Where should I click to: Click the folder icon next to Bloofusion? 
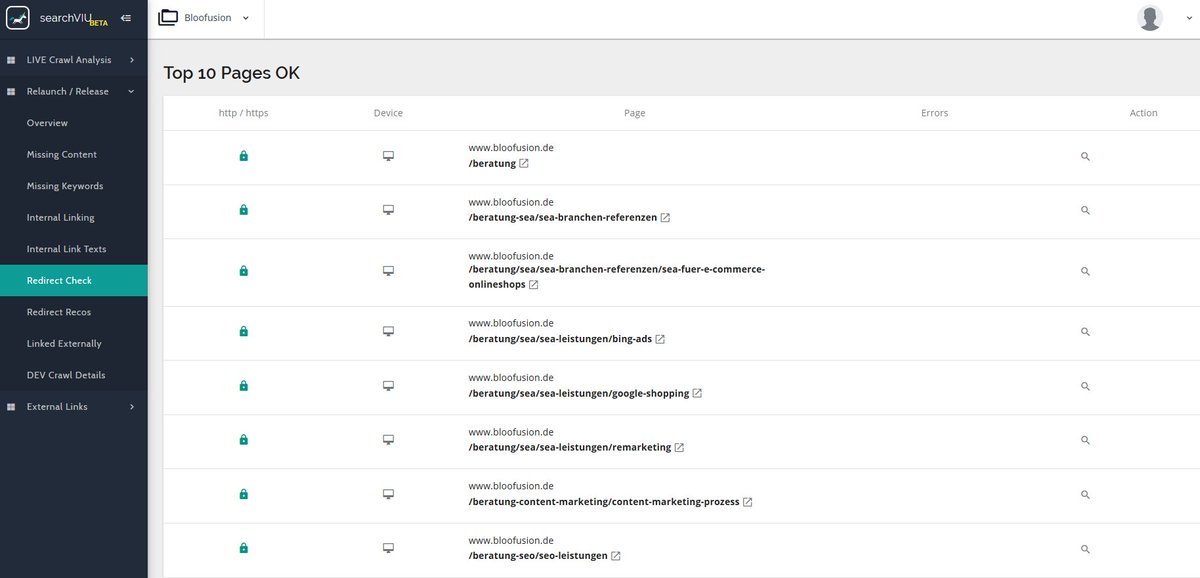pos(168,17)
